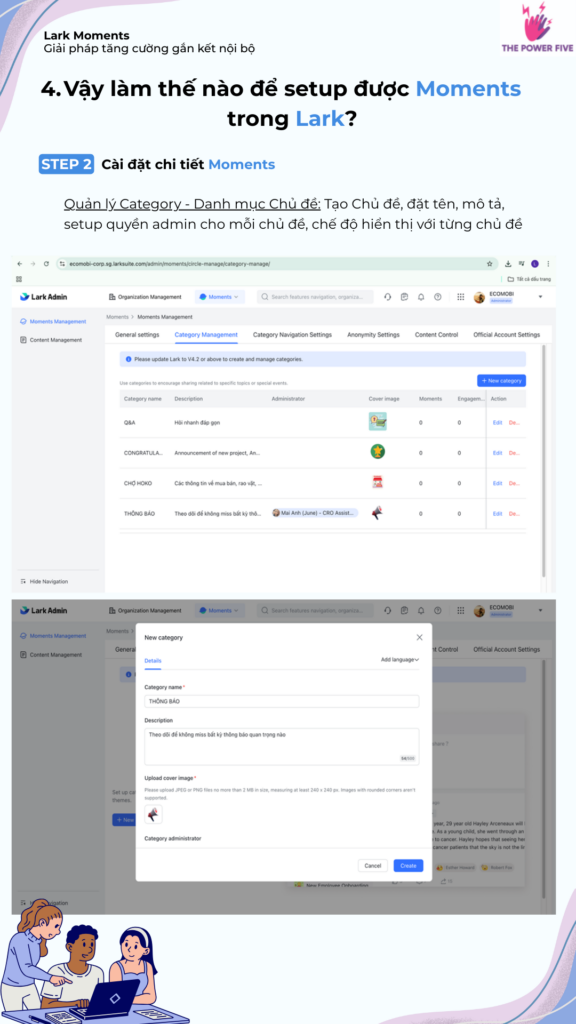Click the Q&A category cover image

[x=377, y=422]
